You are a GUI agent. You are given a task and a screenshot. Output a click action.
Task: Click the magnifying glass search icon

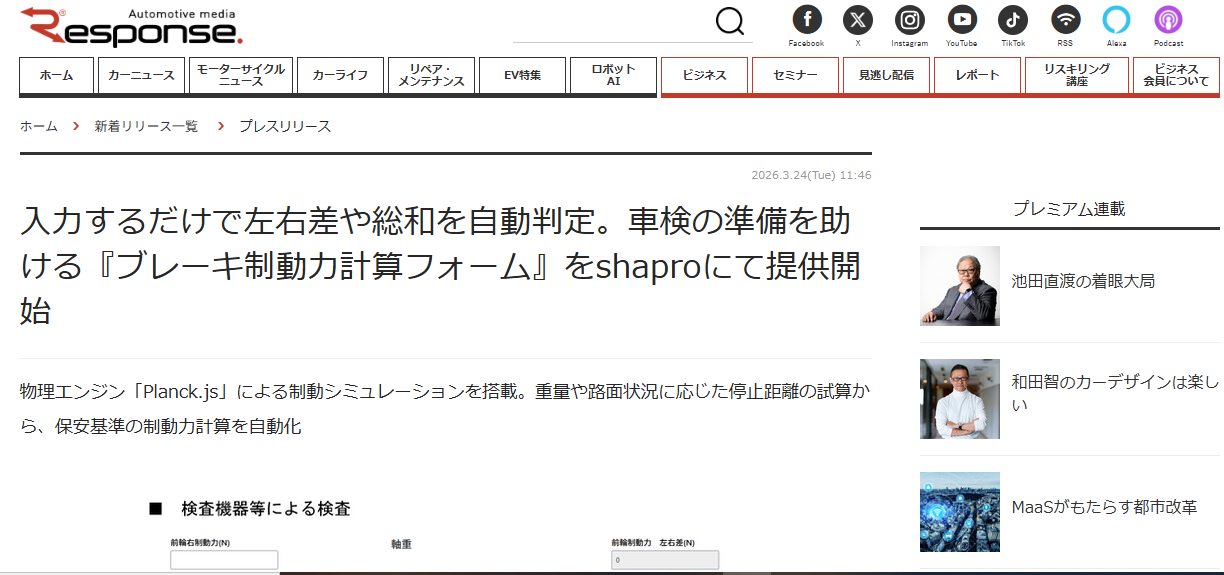click(x=730, y=21)
